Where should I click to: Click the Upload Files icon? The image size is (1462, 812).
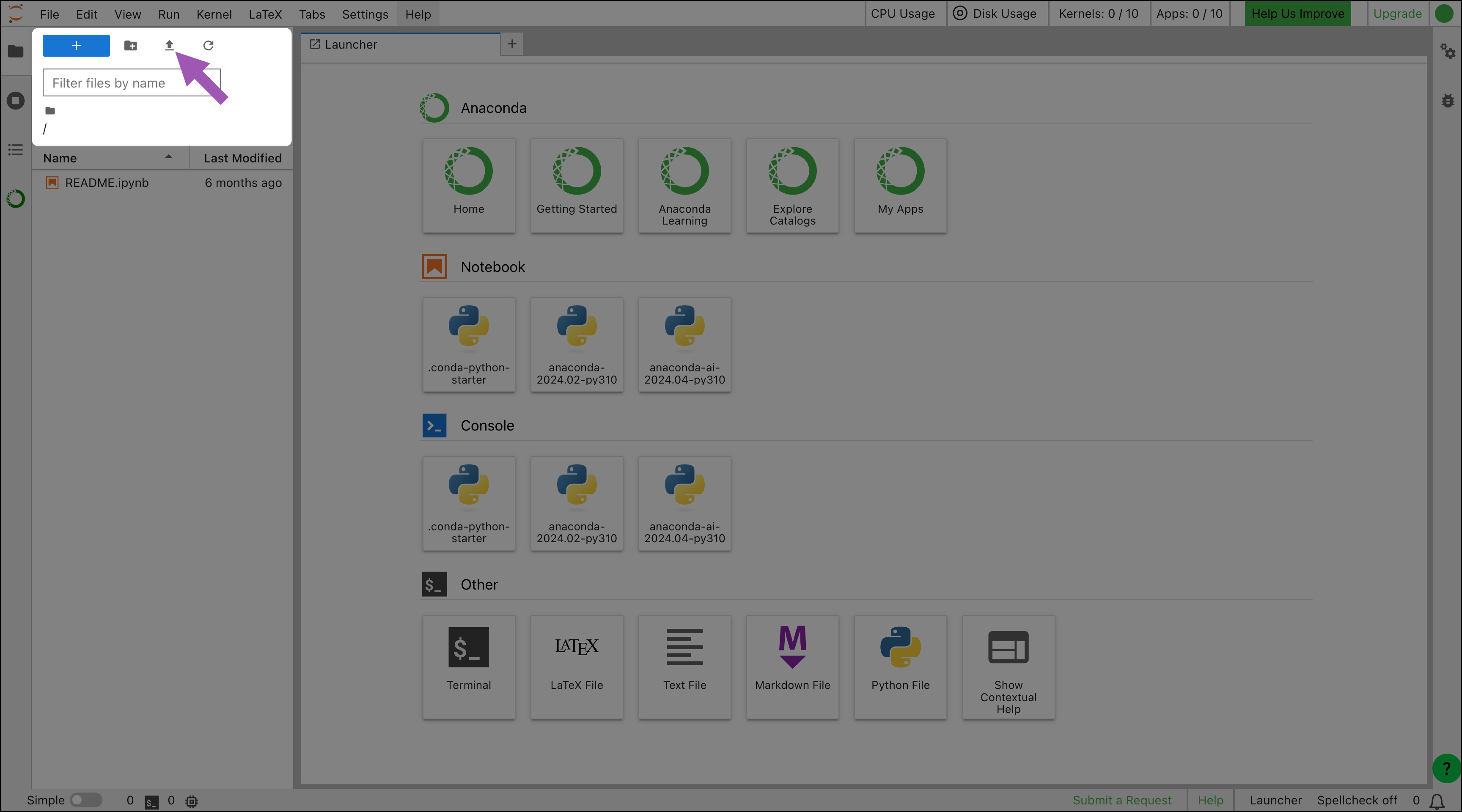169,45
